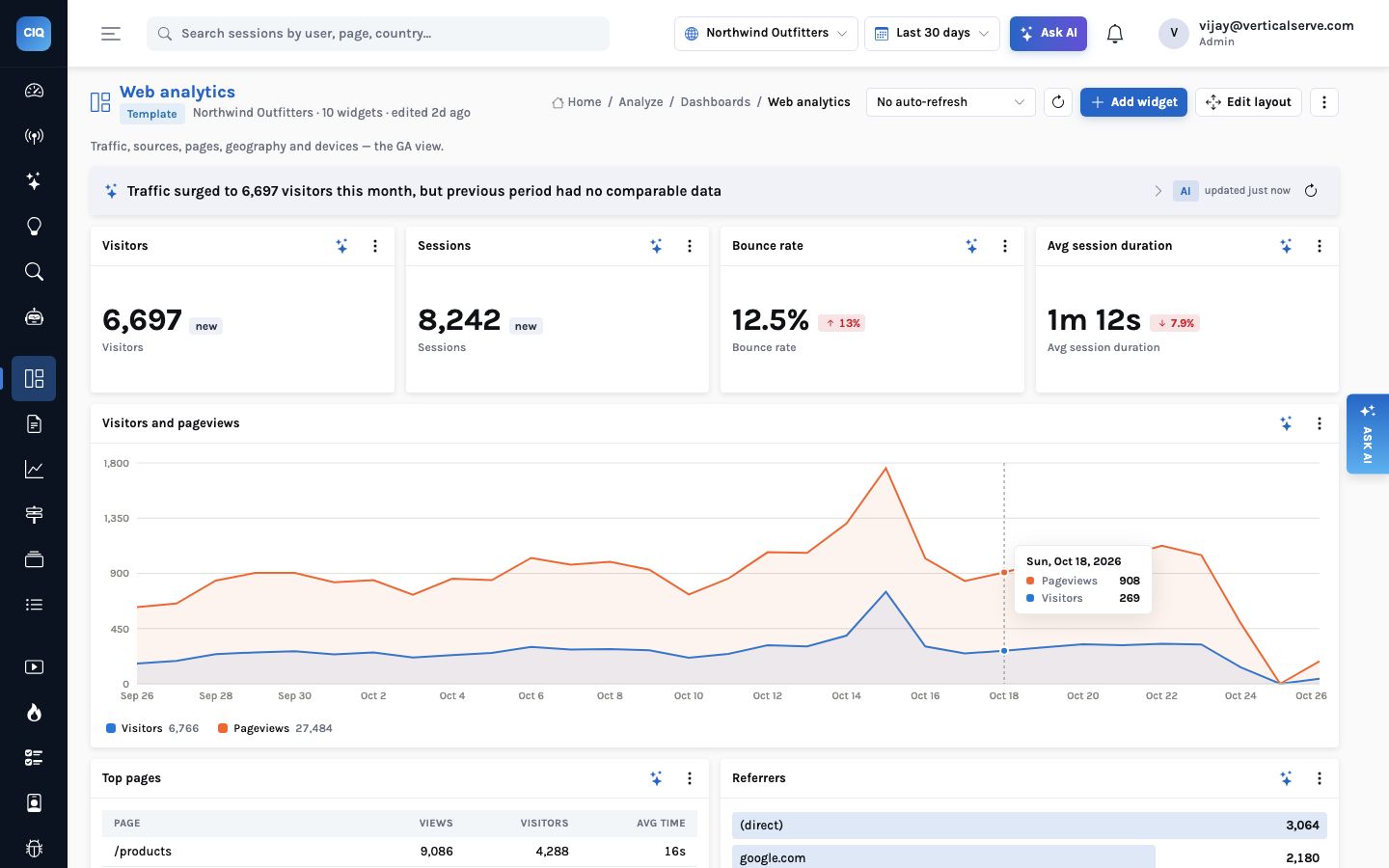The width and height of the screenshot is (1389, 868).
Task: Click the notification bell icon
Action: (1115, 34)
